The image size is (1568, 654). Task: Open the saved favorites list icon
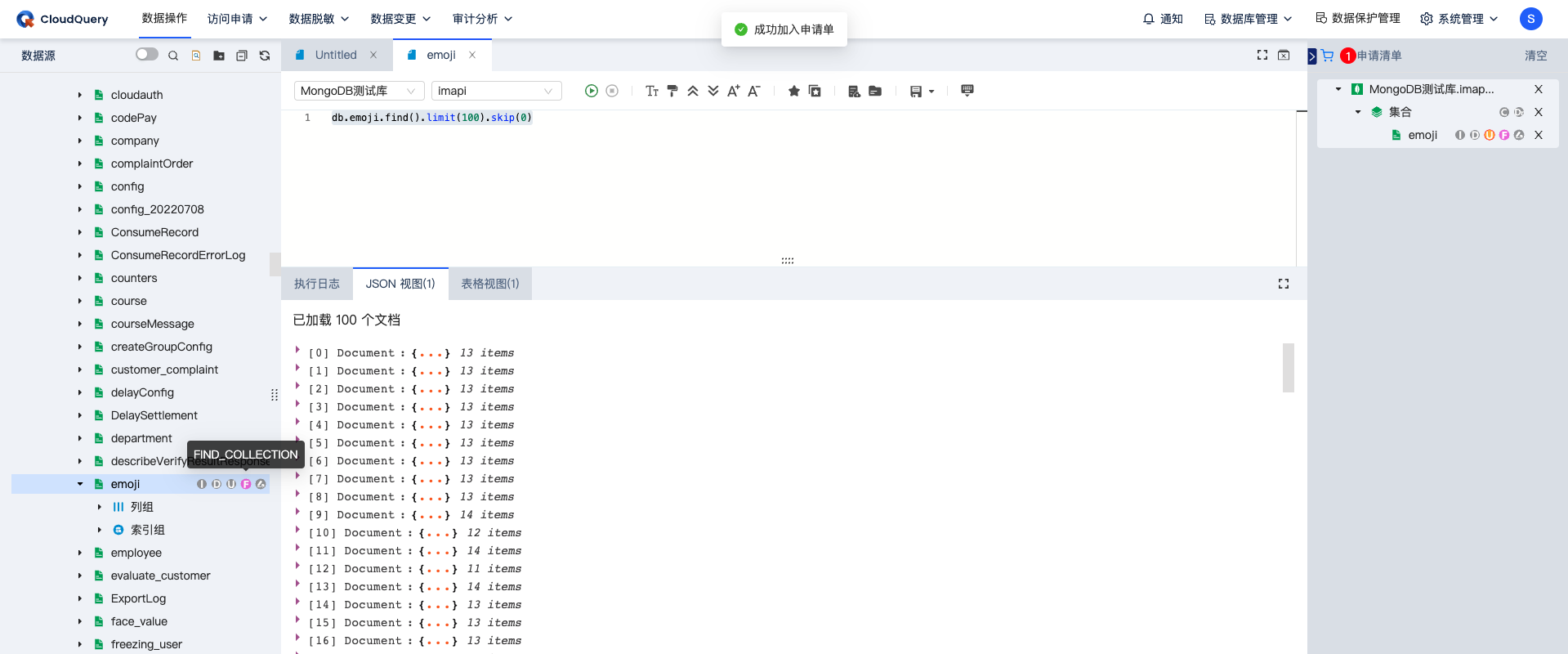click(x=815, y=91)
